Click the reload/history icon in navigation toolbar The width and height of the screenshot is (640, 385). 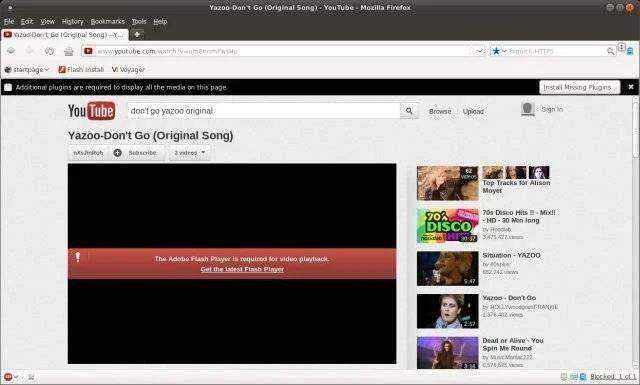(x=49, y=51)
